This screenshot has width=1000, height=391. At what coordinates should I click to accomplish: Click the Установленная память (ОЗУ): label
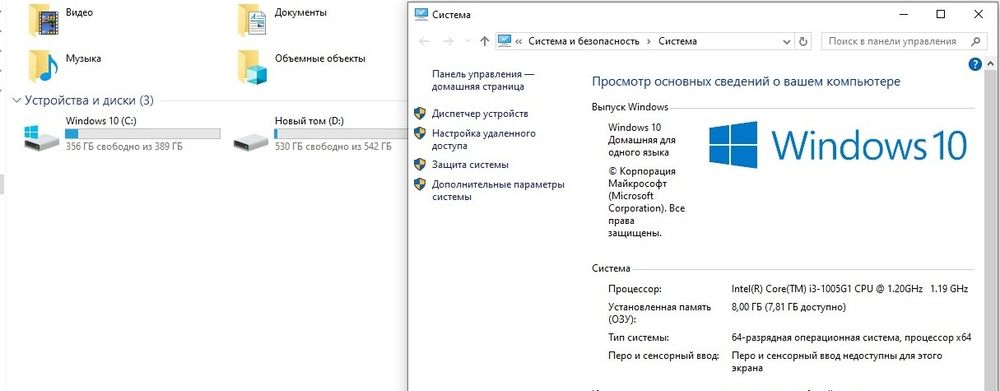[x=659, y=313]
